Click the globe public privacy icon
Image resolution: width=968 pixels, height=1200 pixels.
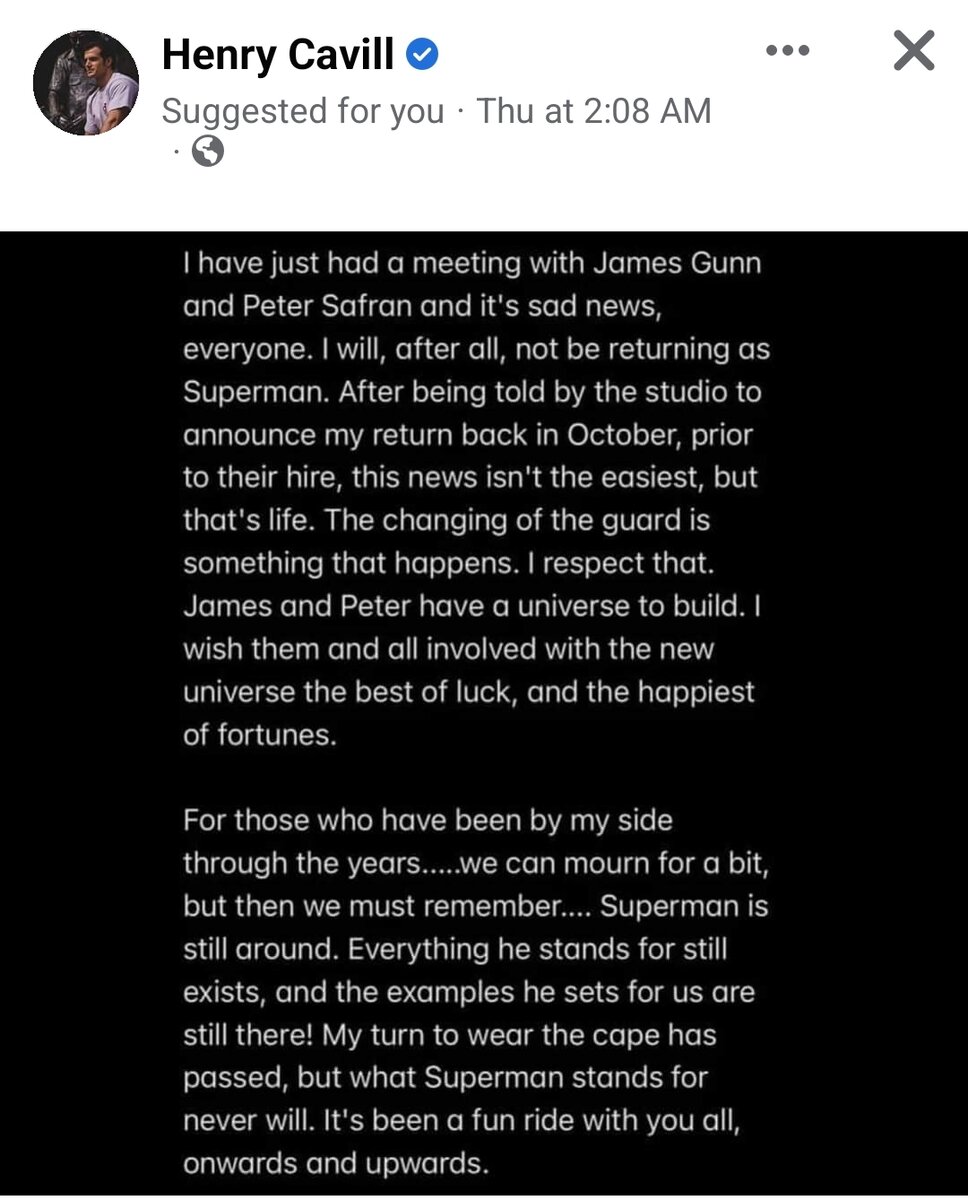tap(208, 152)
